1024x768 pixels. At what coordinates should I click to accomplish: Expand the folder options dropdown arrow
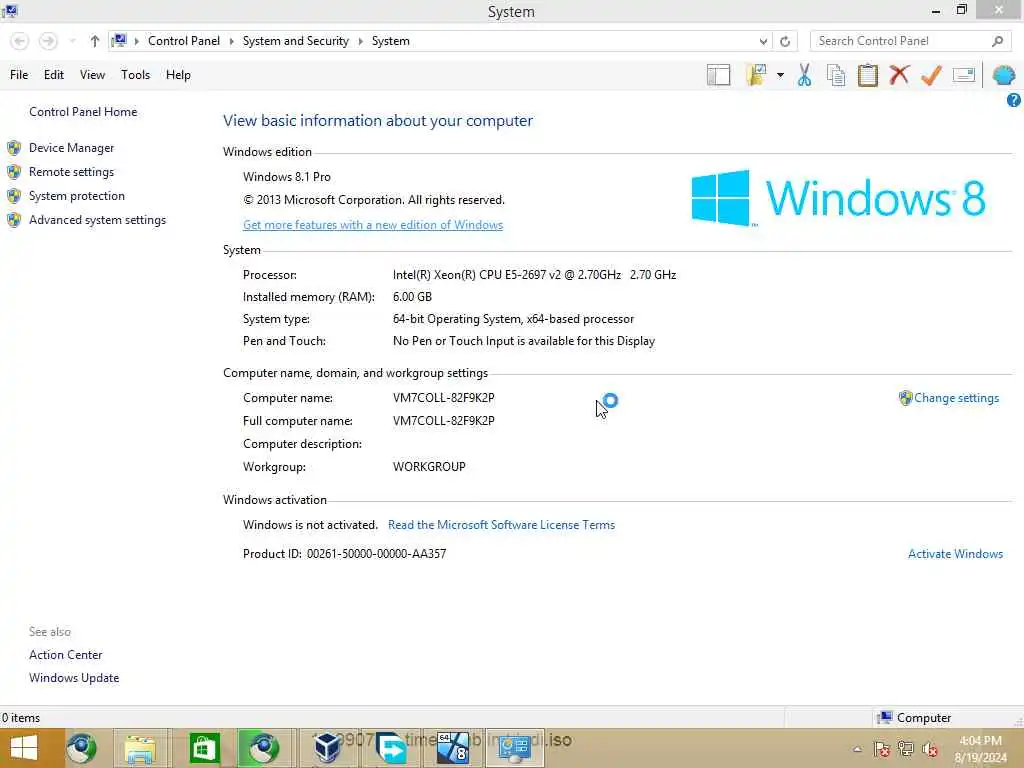[x=780, y=75]
